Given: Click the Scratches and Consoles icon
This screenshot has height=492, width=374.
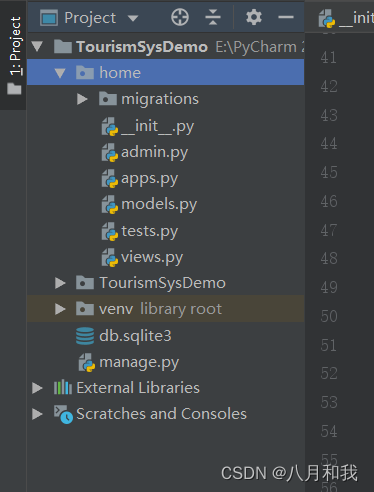Looking at the screenshot, I should click(63, 414).
